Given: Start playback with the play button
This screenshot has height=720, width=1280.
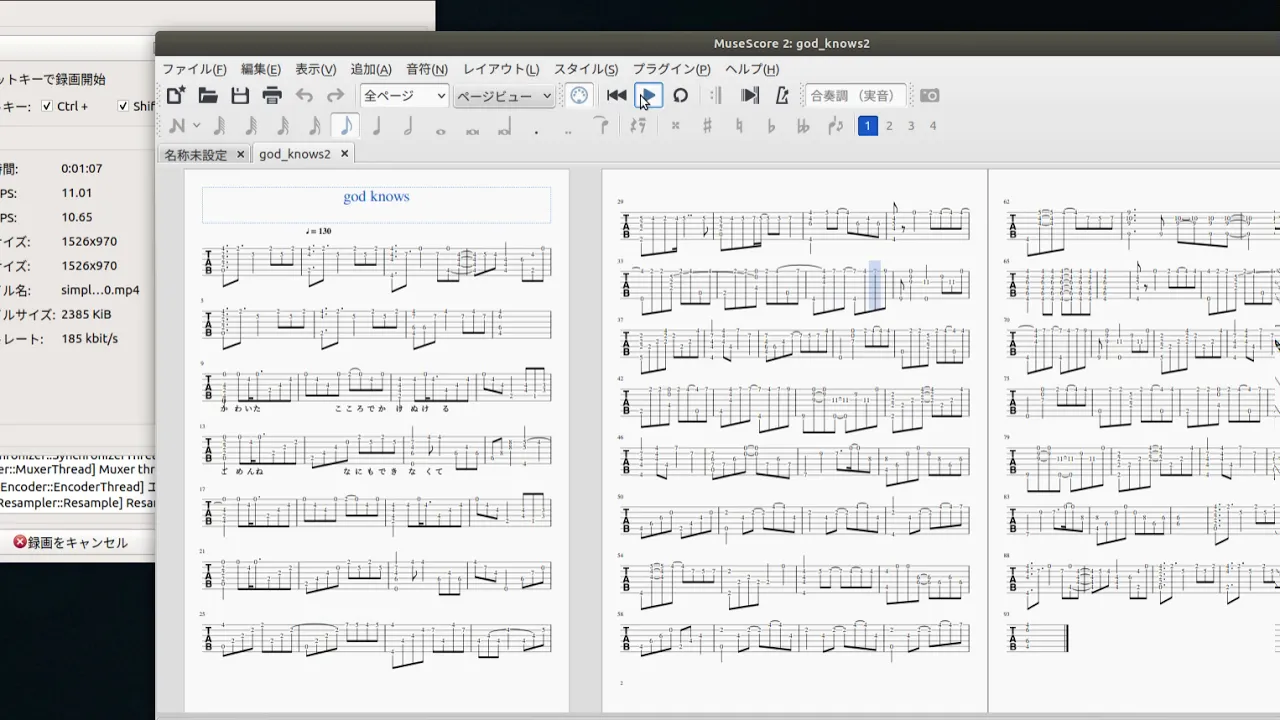Looking at the screenshot, I should [x=648, y=96].
